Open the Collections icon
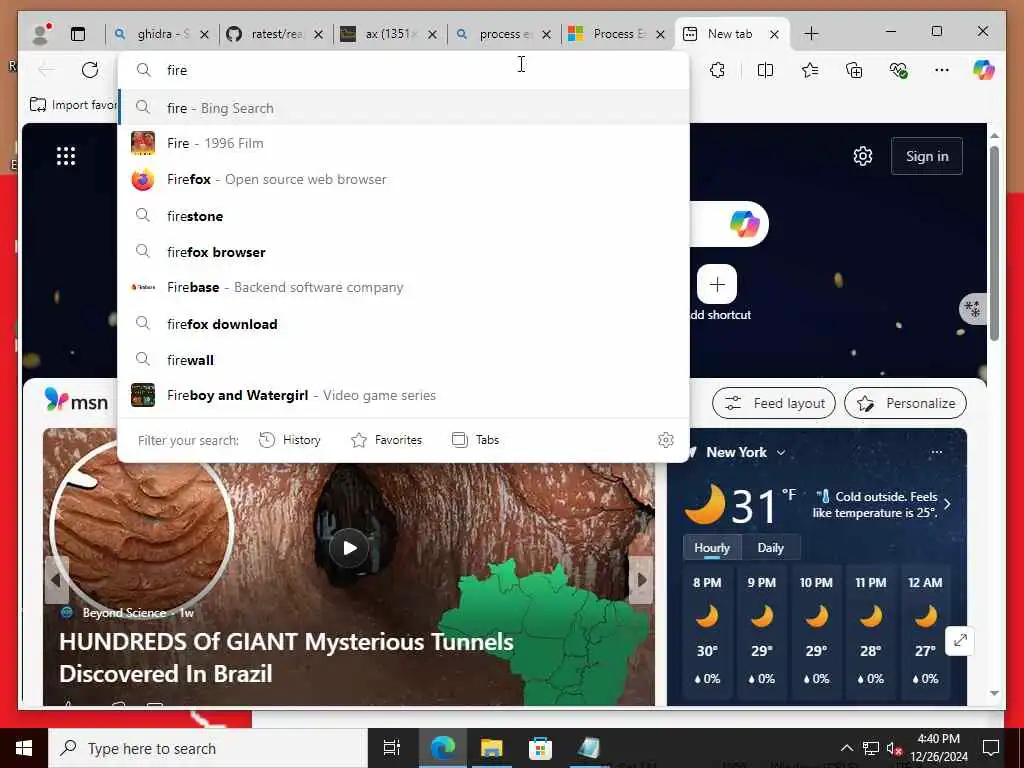 854,70
